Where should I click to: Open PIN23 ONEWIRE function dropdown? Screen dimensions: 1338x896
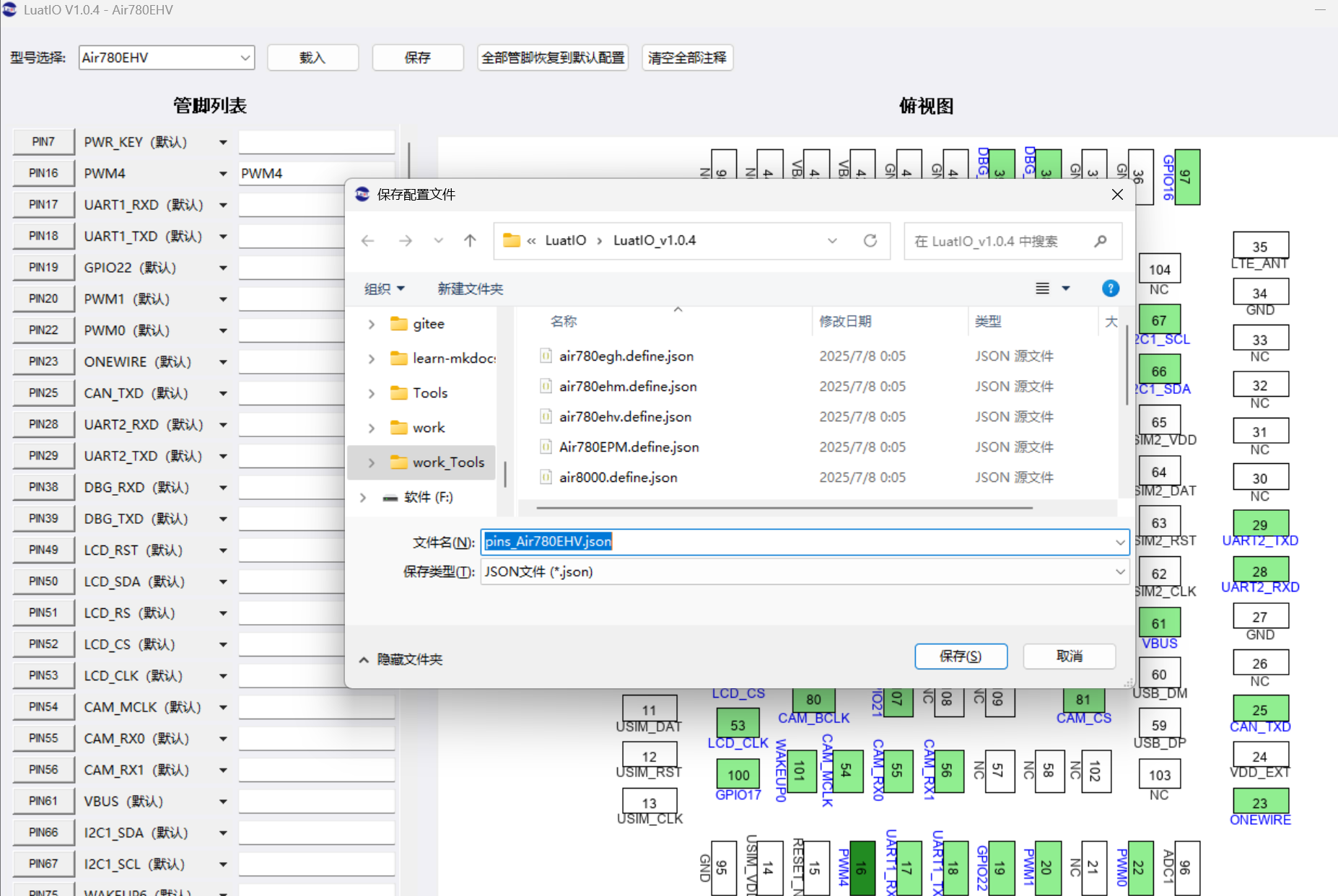coord(223,362)
